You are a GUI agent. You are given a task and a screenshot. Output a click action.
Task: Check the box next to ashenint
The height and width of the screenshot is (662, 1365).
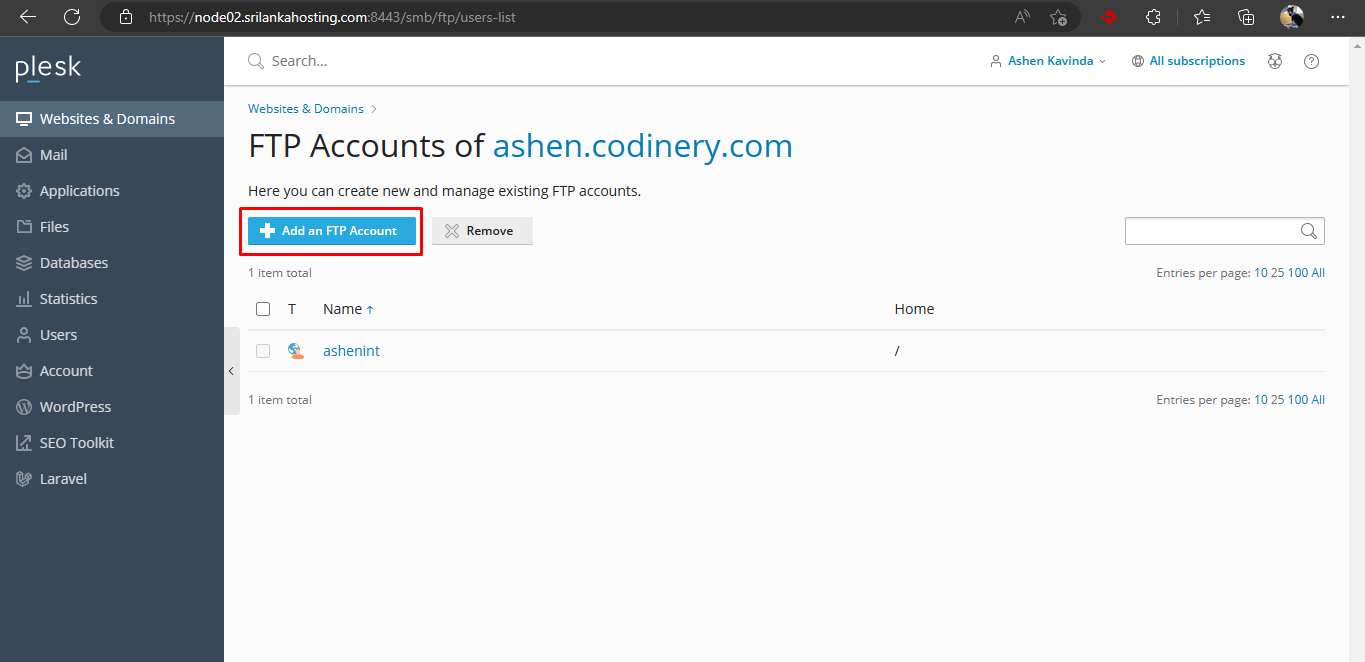pyautogui.click(x=263, y=351)
